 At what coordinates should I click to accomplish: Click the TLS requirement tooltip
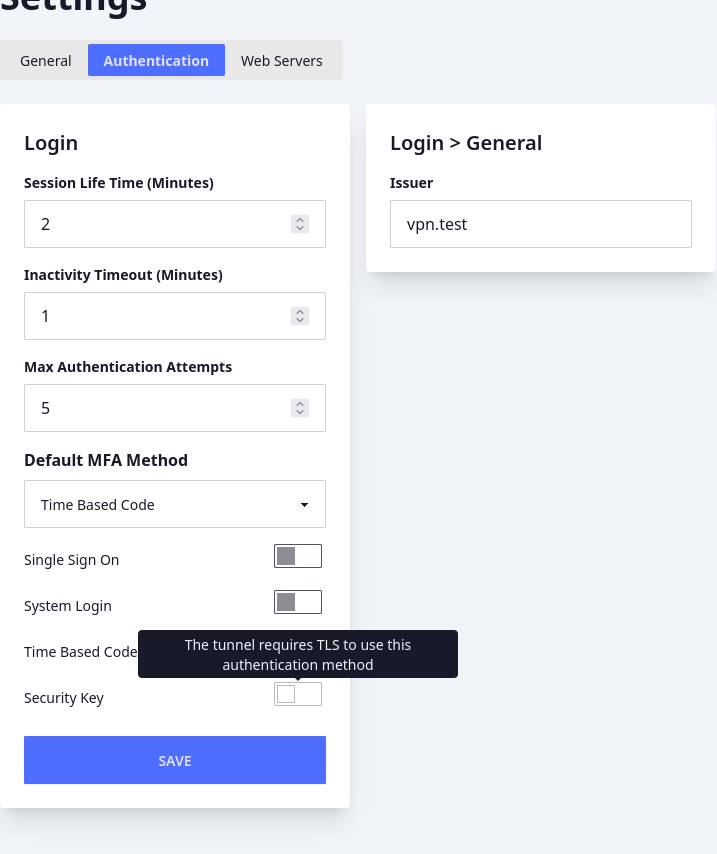point(298,654)
